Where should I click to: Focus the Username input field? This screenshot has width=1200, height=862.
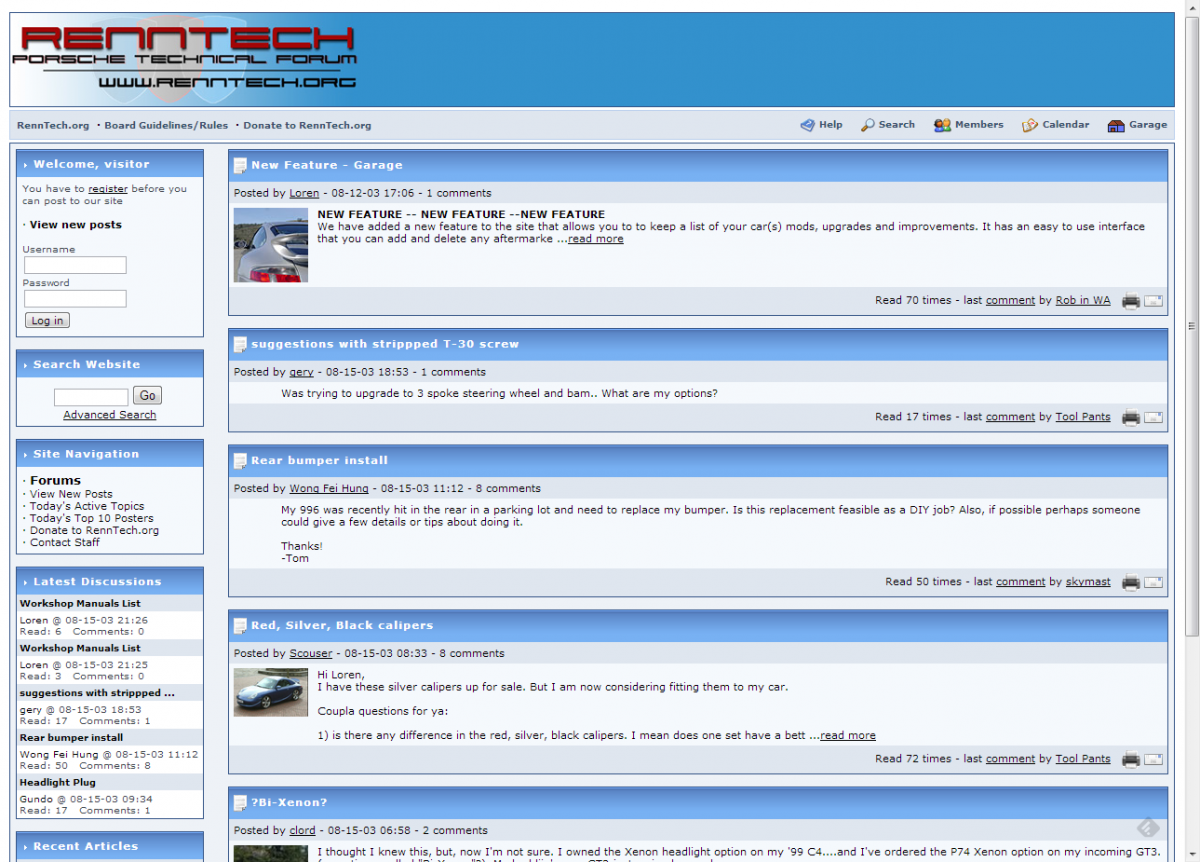[75, 265]
